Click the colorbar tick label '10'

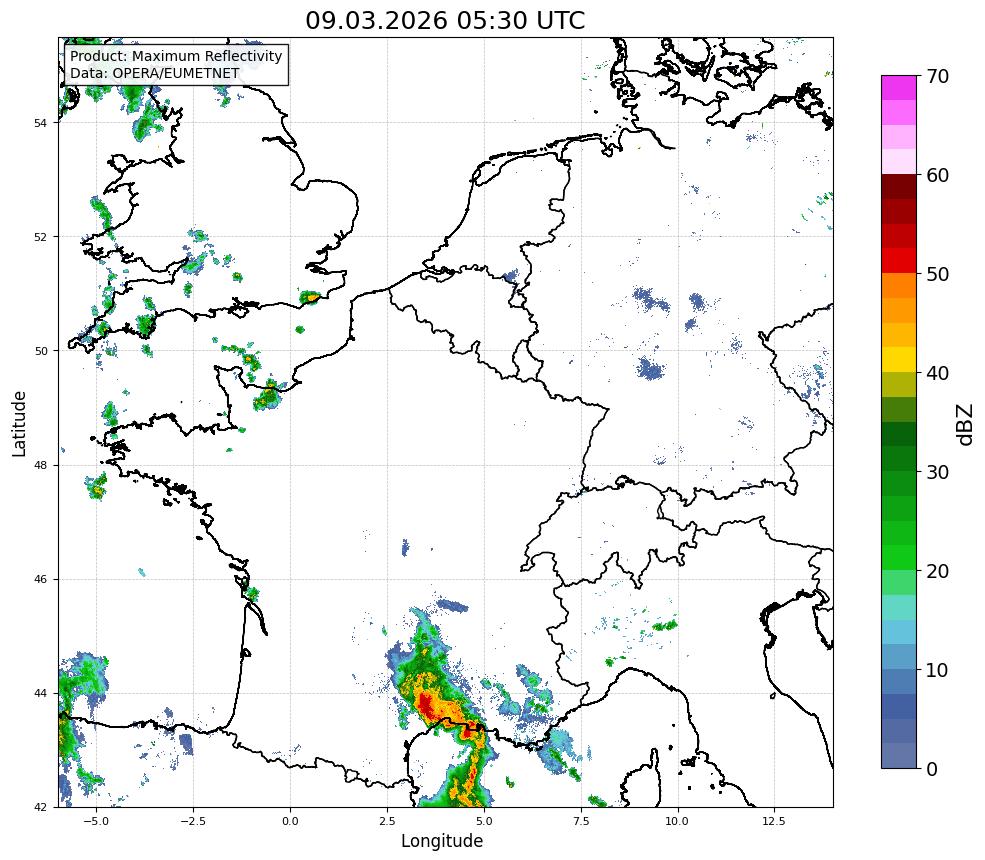point(937,670)
